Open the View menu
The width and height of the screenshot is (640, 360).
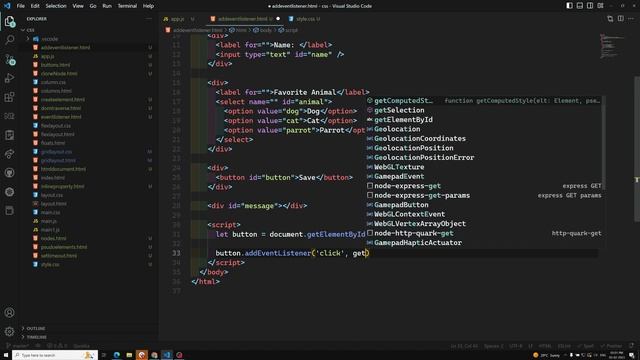[78, 6]
